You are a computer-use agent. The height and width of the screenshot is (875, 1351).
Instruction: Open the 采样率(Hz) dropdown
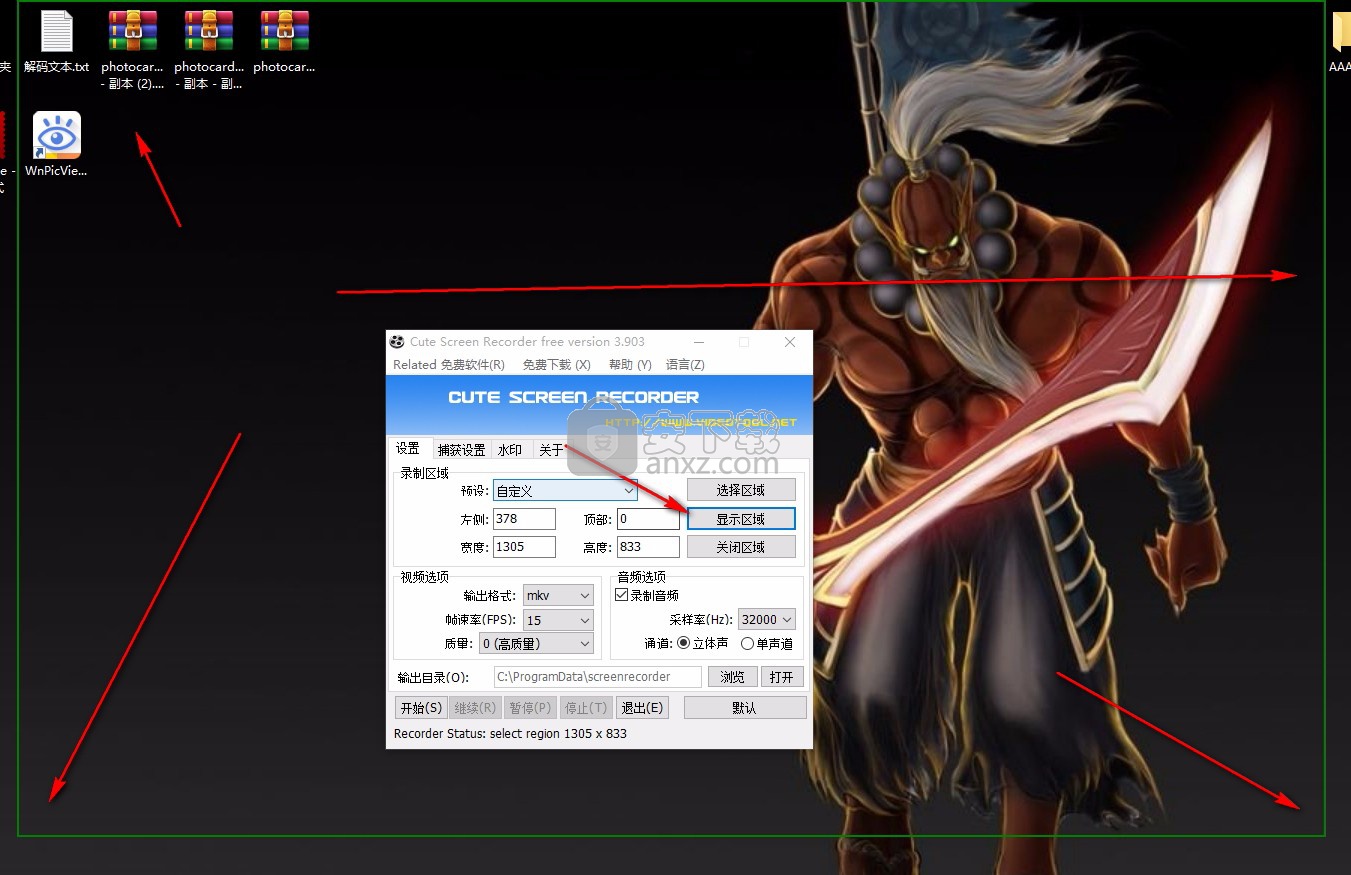click(x=767, y=619)
